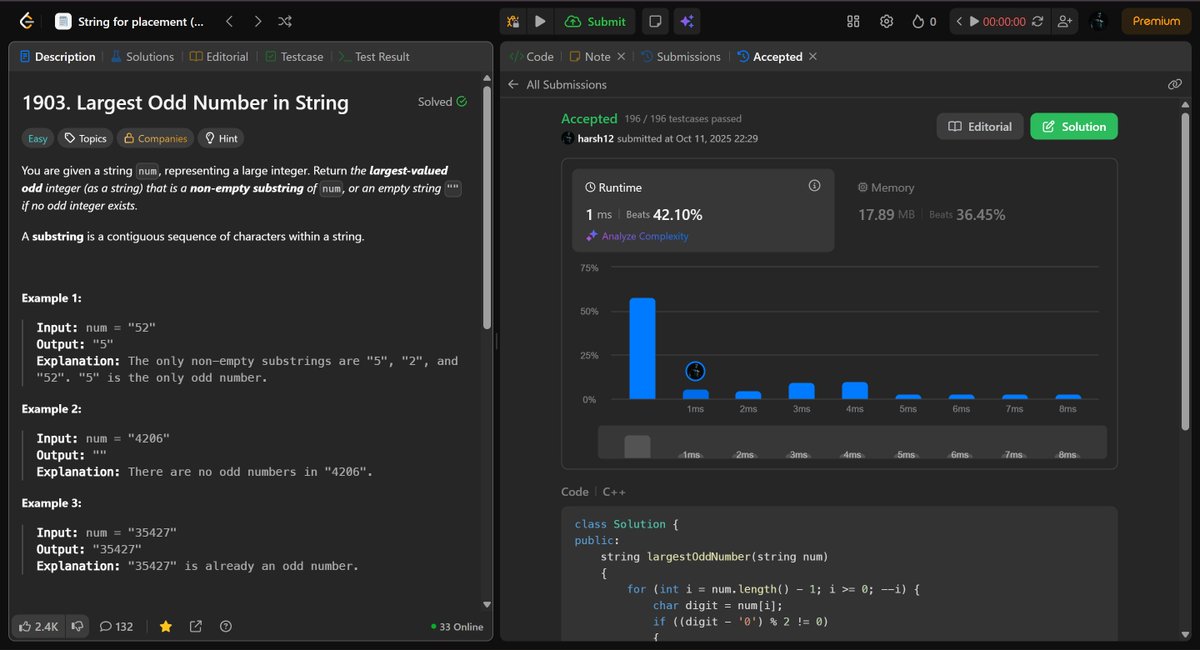Click the green Submit button
Screen dimensions: 1200x650
point(595,21)
